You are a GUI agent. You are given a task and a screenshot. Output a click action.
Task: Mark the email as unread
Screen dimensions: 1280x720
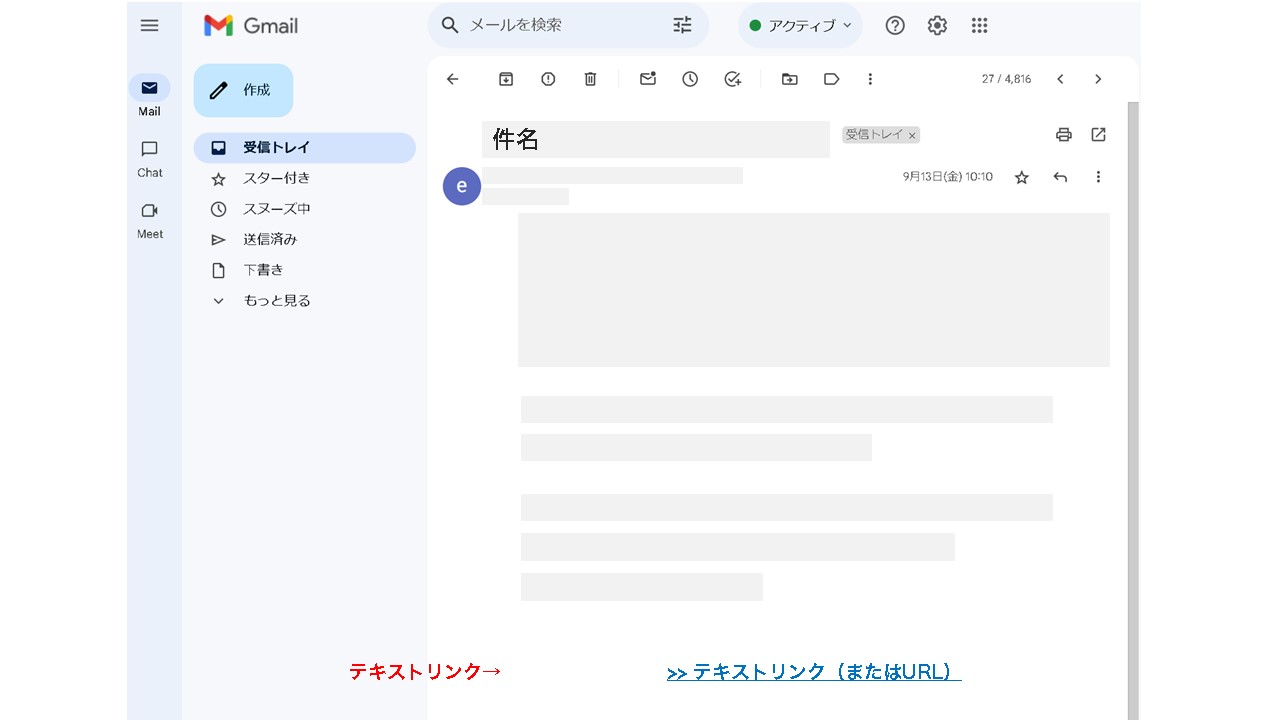[647, 79]
